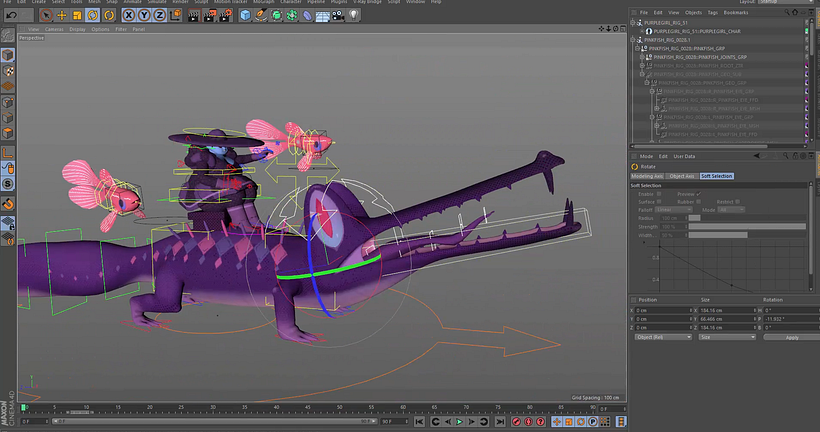This screenshot has height=432, width=820.
Task: Open the Object (Rel) coordinate dropdown
Action: 662,337
